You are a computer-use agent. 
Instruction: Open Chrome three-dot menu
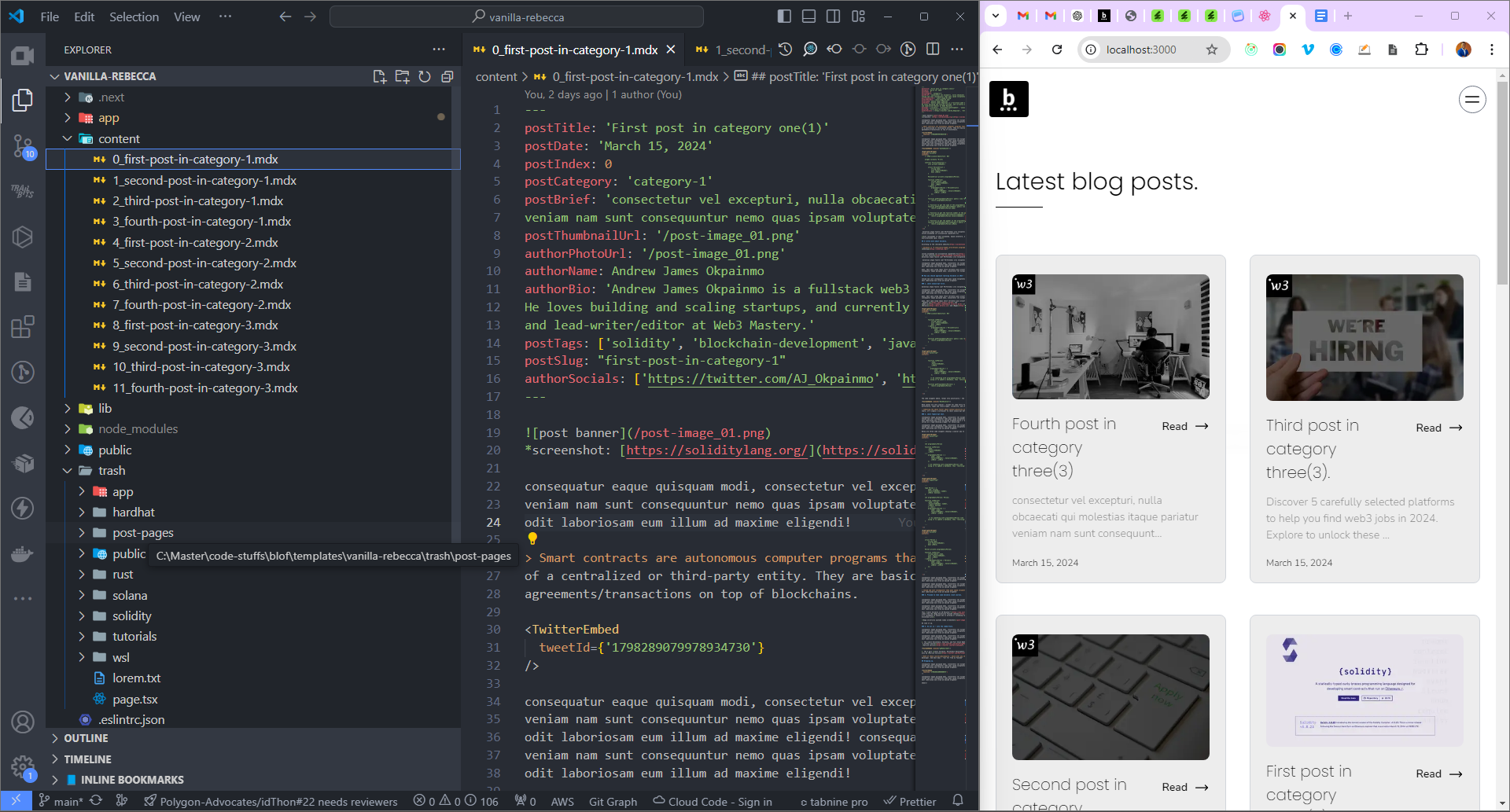click(1492, 50)
